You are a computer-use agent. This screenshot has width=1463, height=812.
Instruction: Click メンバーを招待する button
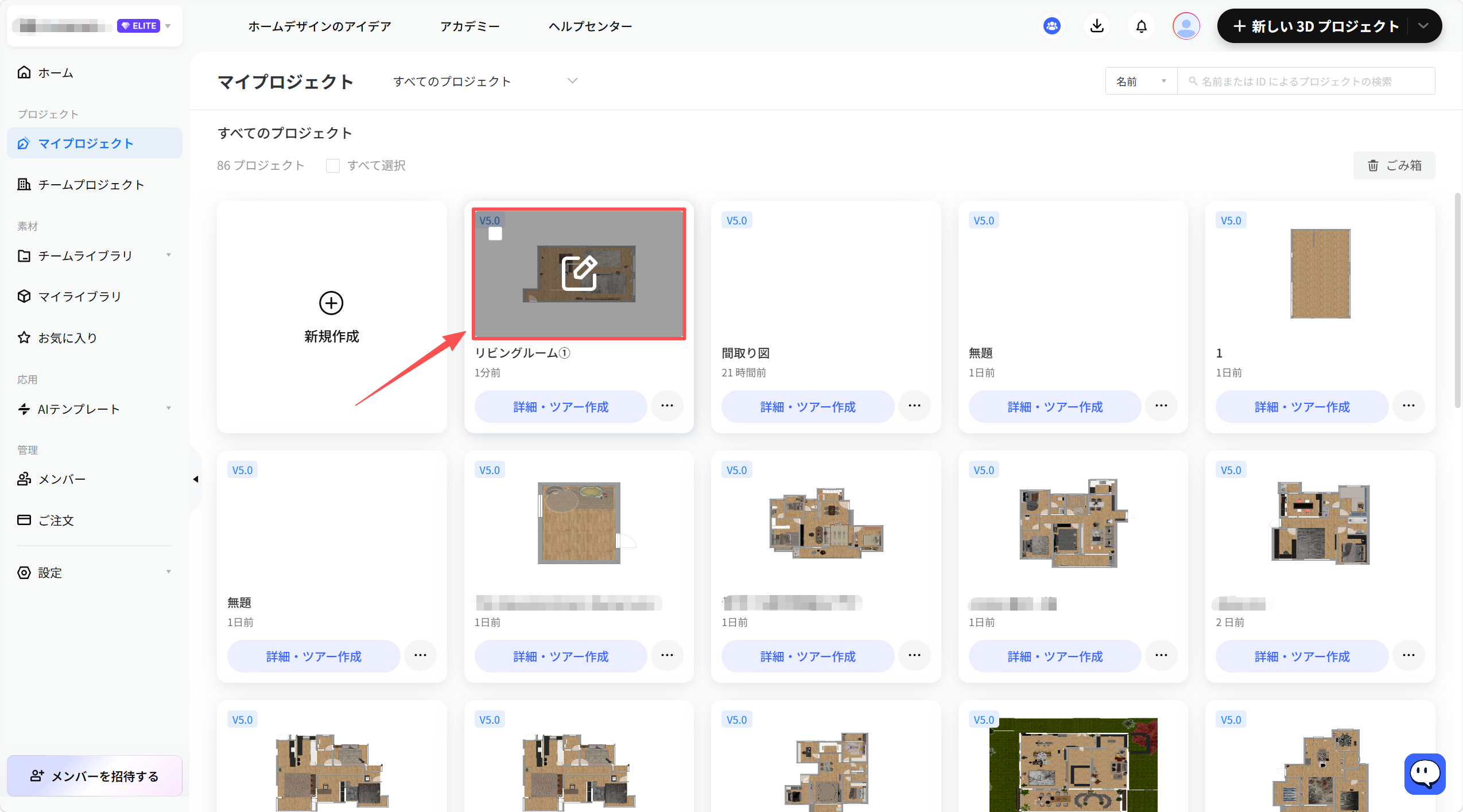click(95, 776)
